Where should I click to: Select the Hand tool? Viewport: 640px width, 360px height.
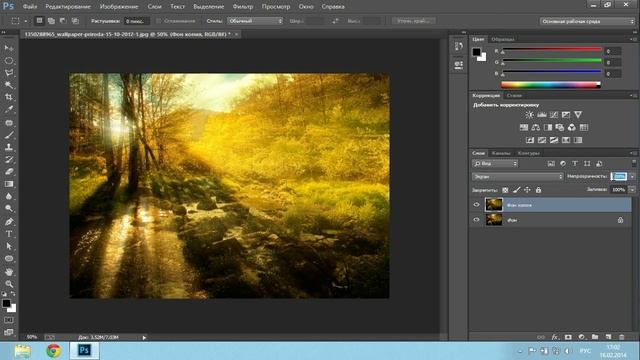pyautogui.click(x=9, y=271)
